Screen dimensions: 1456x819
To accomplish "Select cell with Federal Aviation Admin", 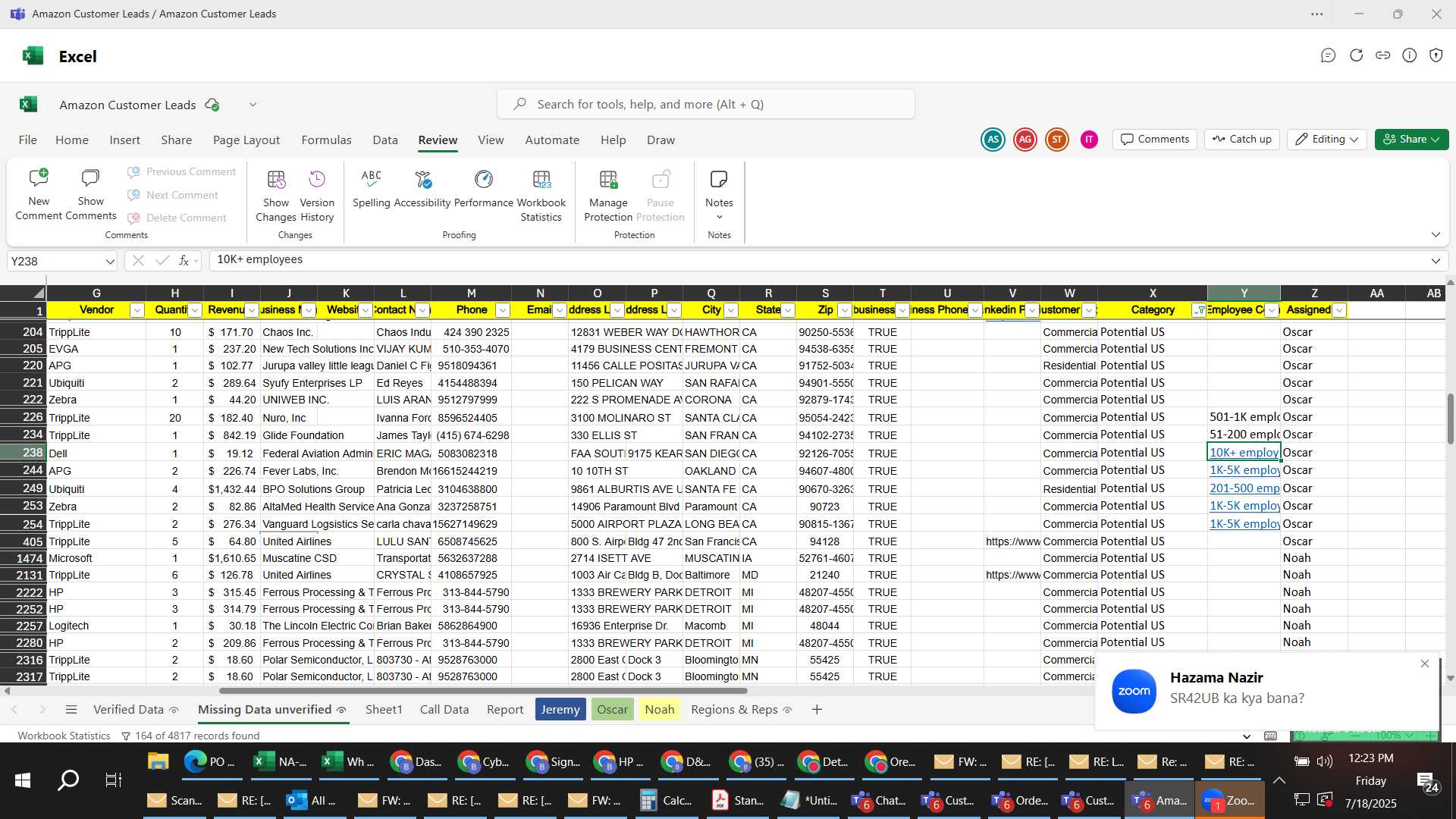I will 317,453.
